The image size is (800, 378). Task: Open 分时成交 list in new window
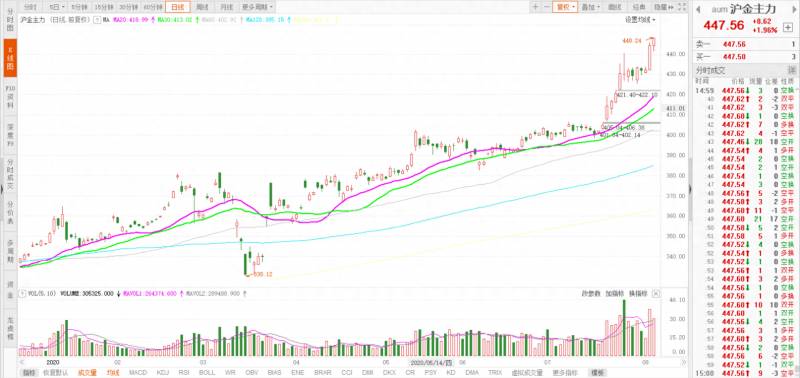792,70
